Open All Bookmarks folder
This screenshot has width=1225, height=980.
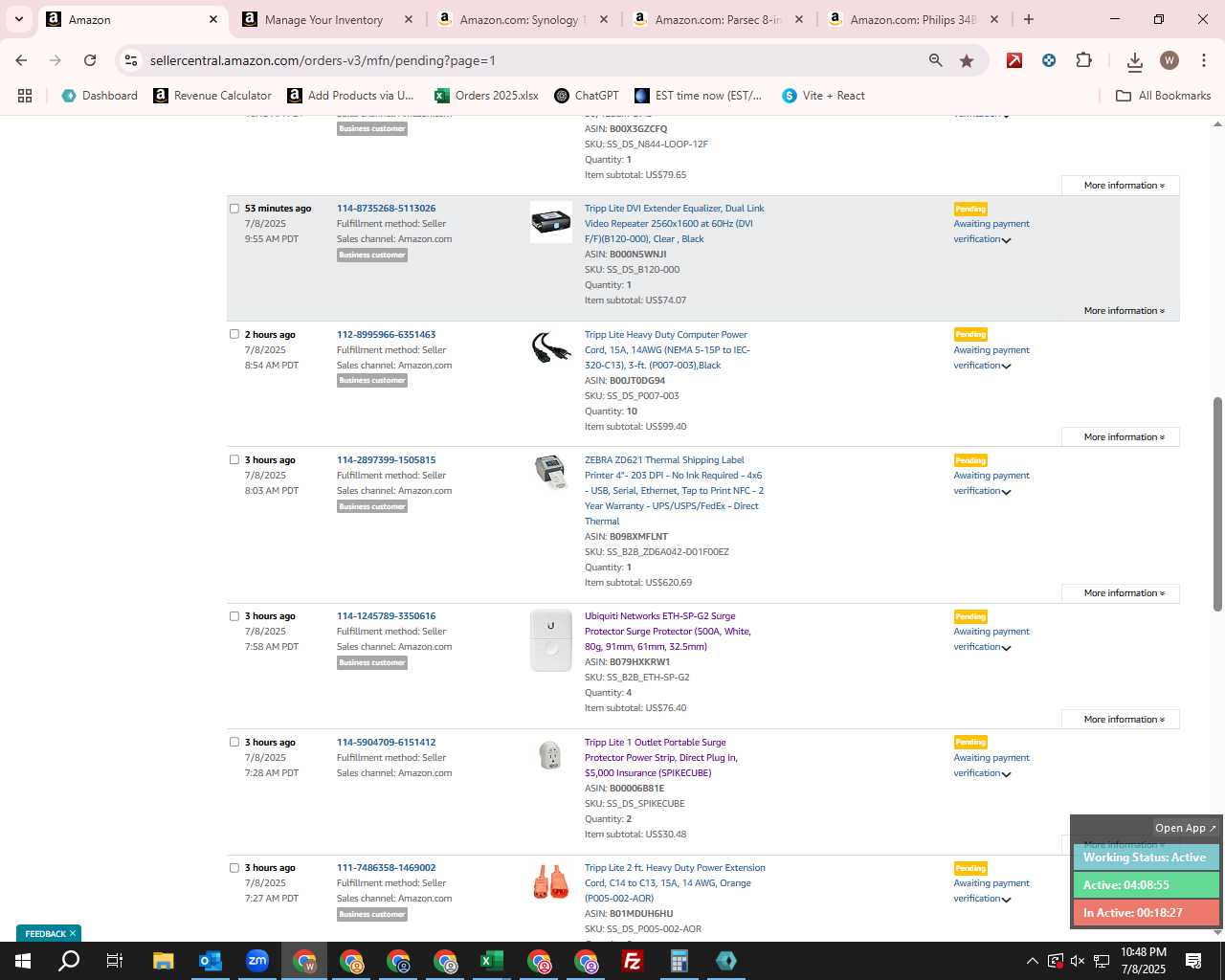[1164, 96]
